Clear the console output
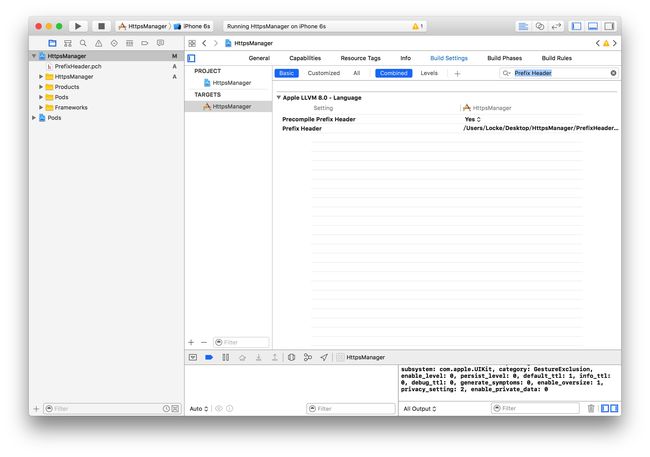This screenshot has width=650, height=457. pos(591,409)
